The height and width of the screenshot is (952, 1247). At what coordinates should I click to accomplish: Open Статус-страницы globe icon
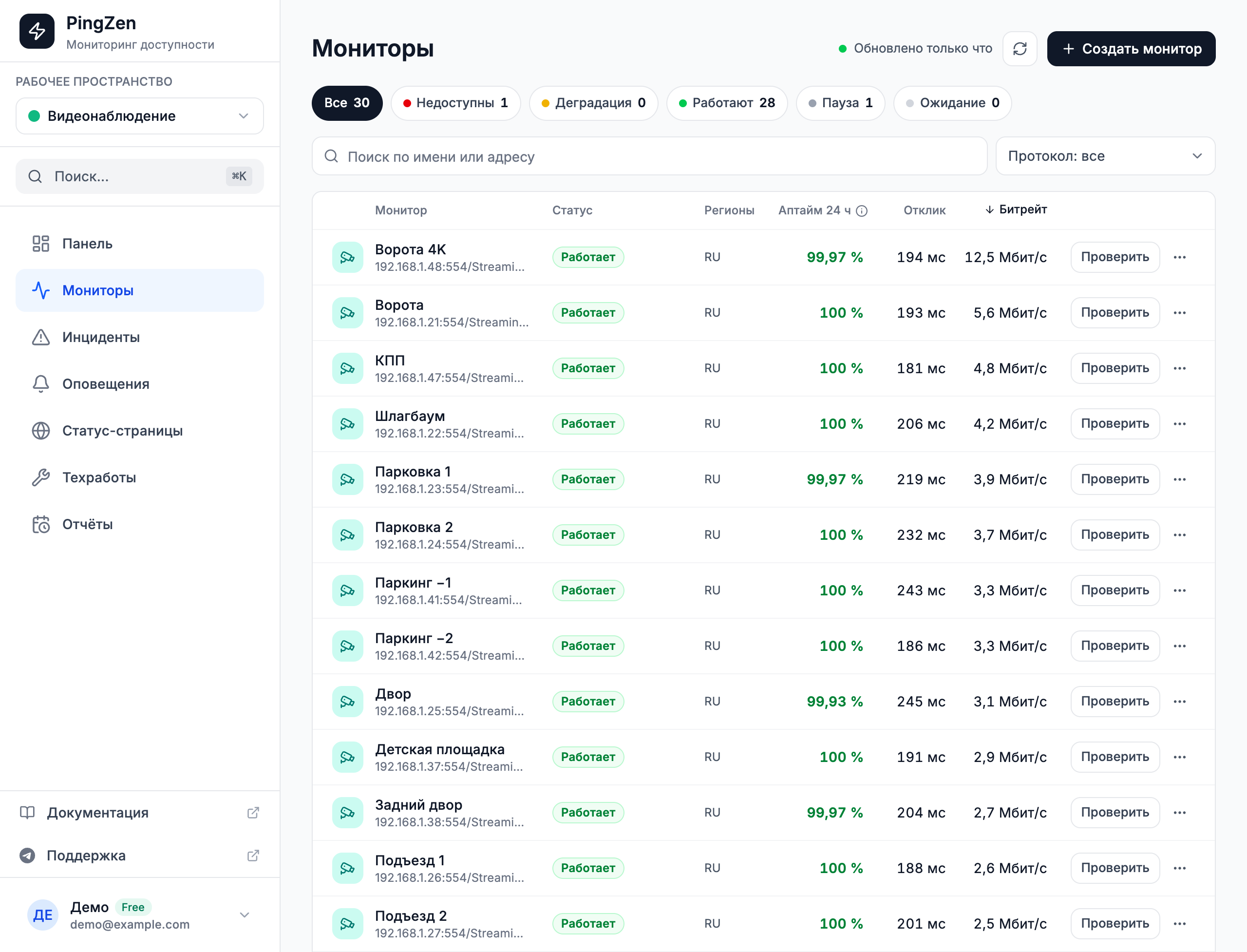click(41, 431)
